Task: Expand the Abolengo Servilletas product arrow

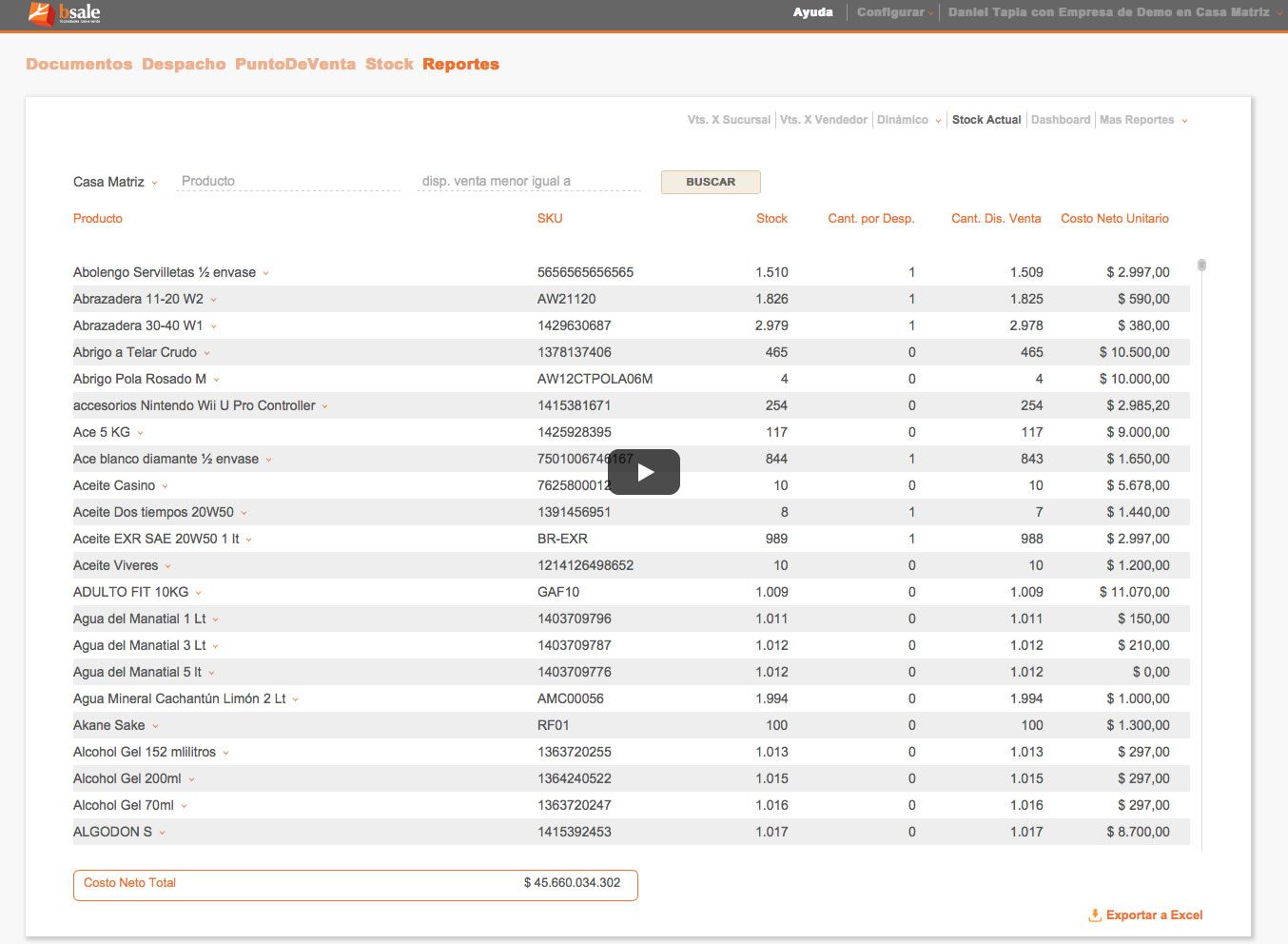Action: tap(266, 273)
